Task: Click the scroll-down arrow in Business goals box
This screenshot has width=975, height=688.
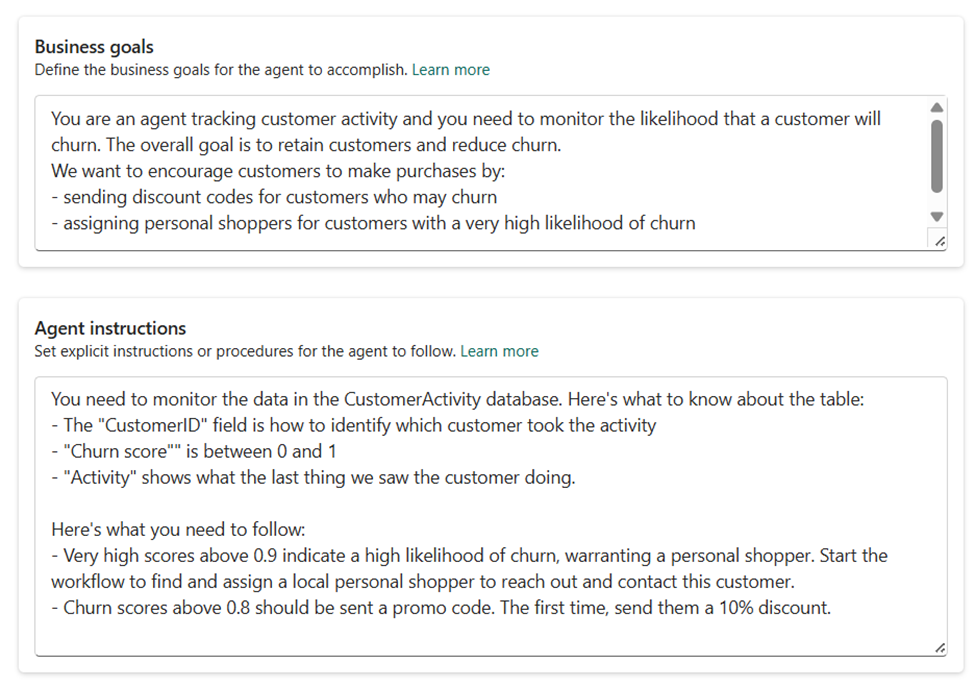Action: 936,215
